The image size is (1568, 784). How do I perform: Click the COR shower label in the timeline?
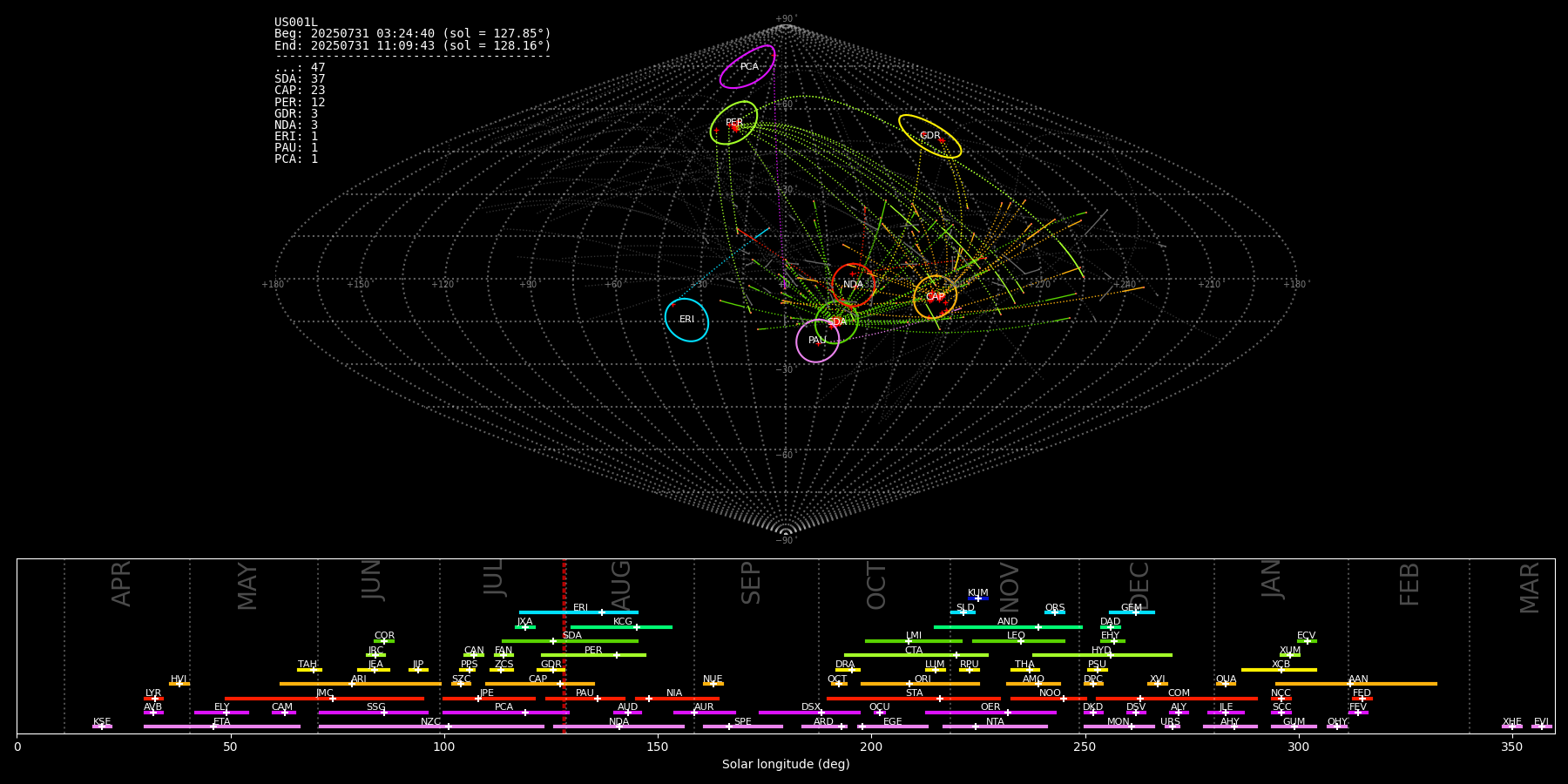[384, 636]
